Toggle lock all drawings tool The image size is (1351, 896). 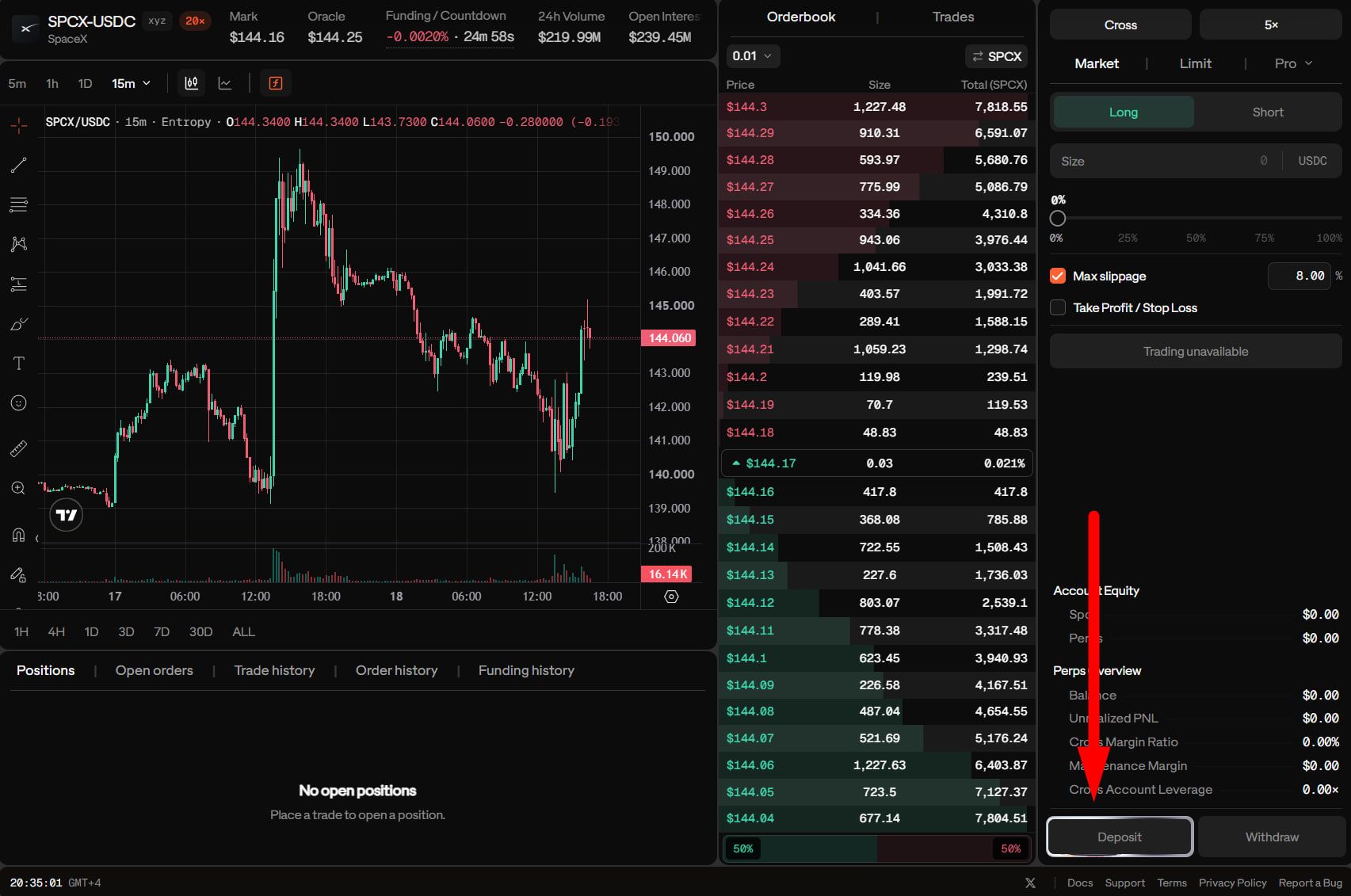point(19,574)
